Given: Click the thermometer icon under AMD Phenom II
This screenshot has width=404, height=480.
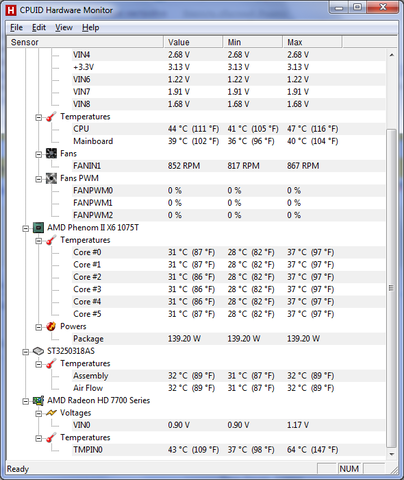Looking at the screenshot, I should pyautogui.click(x=51, y=240).
